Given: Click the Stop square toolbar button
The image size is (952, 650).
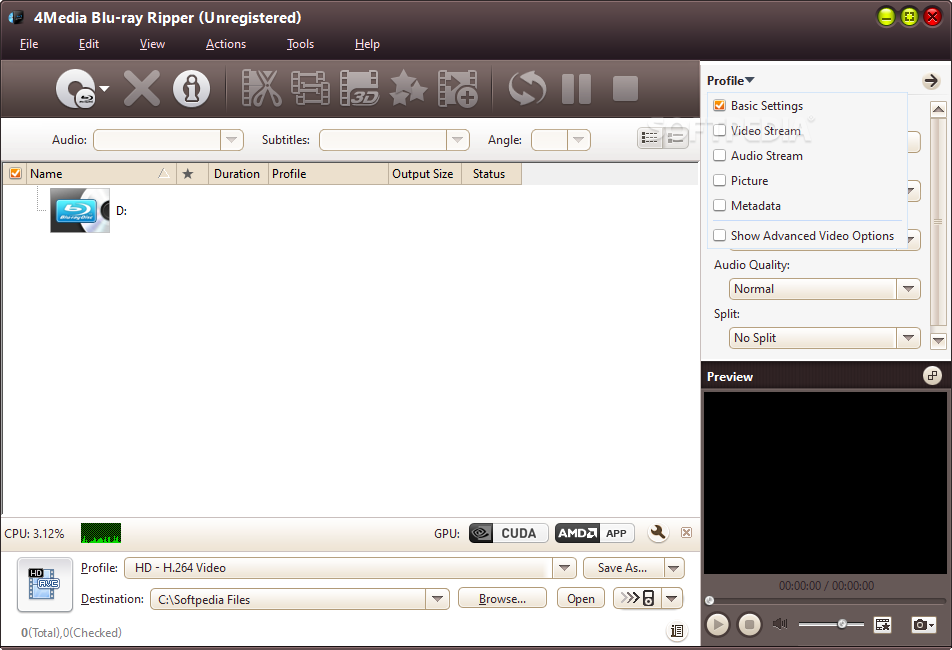Looking at the screenshot, I should point(625,89).
